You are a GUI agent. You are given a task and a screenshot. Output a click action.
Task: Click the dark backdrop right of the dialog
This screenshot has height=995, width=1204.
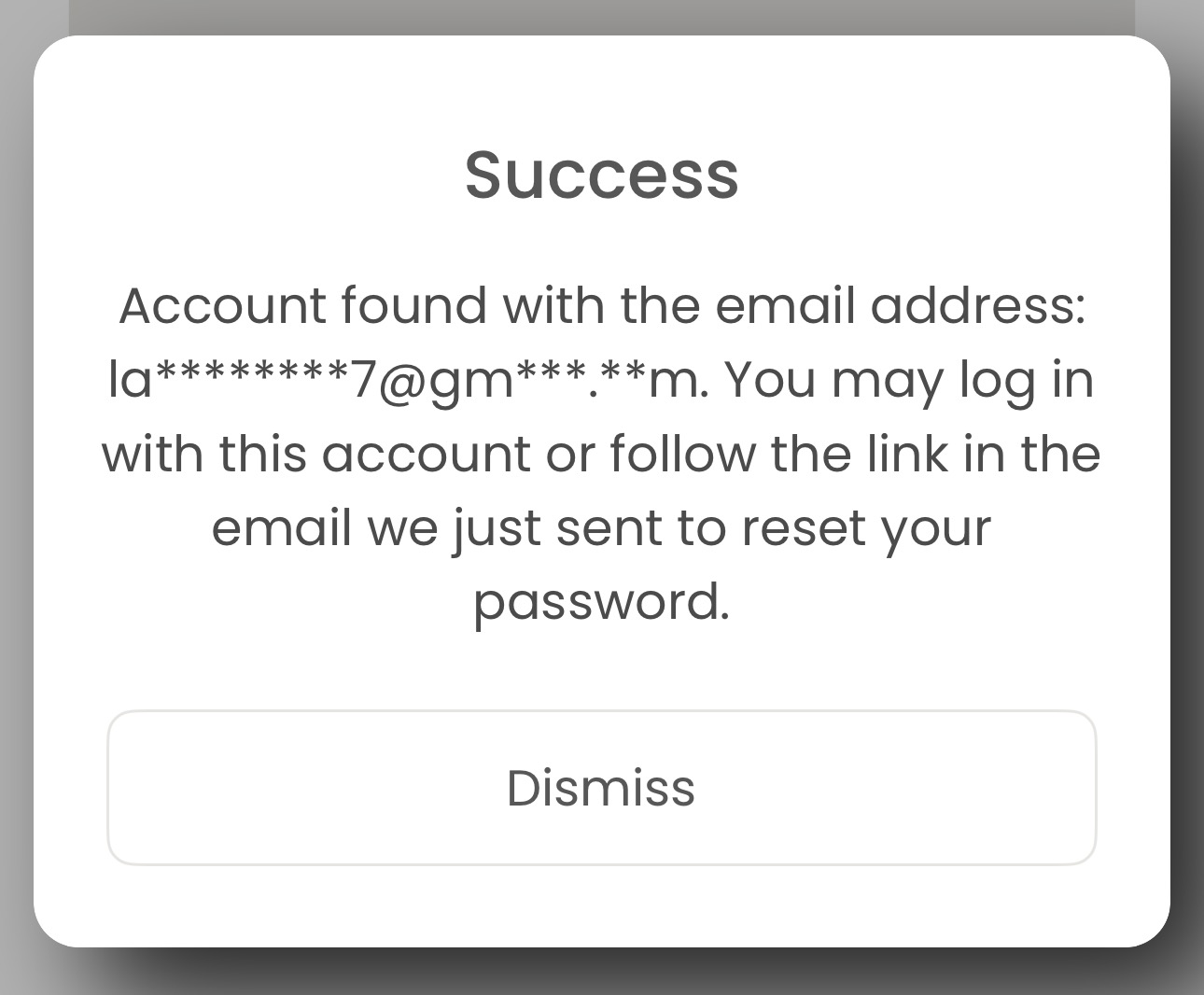pos(1187,467)
